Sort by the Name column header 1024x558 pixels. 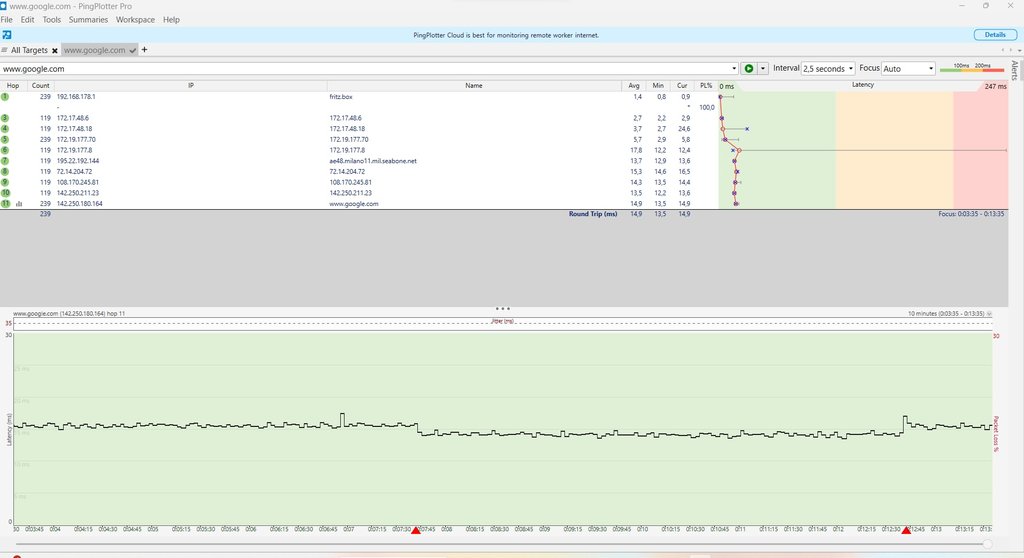tap(474, 86)
